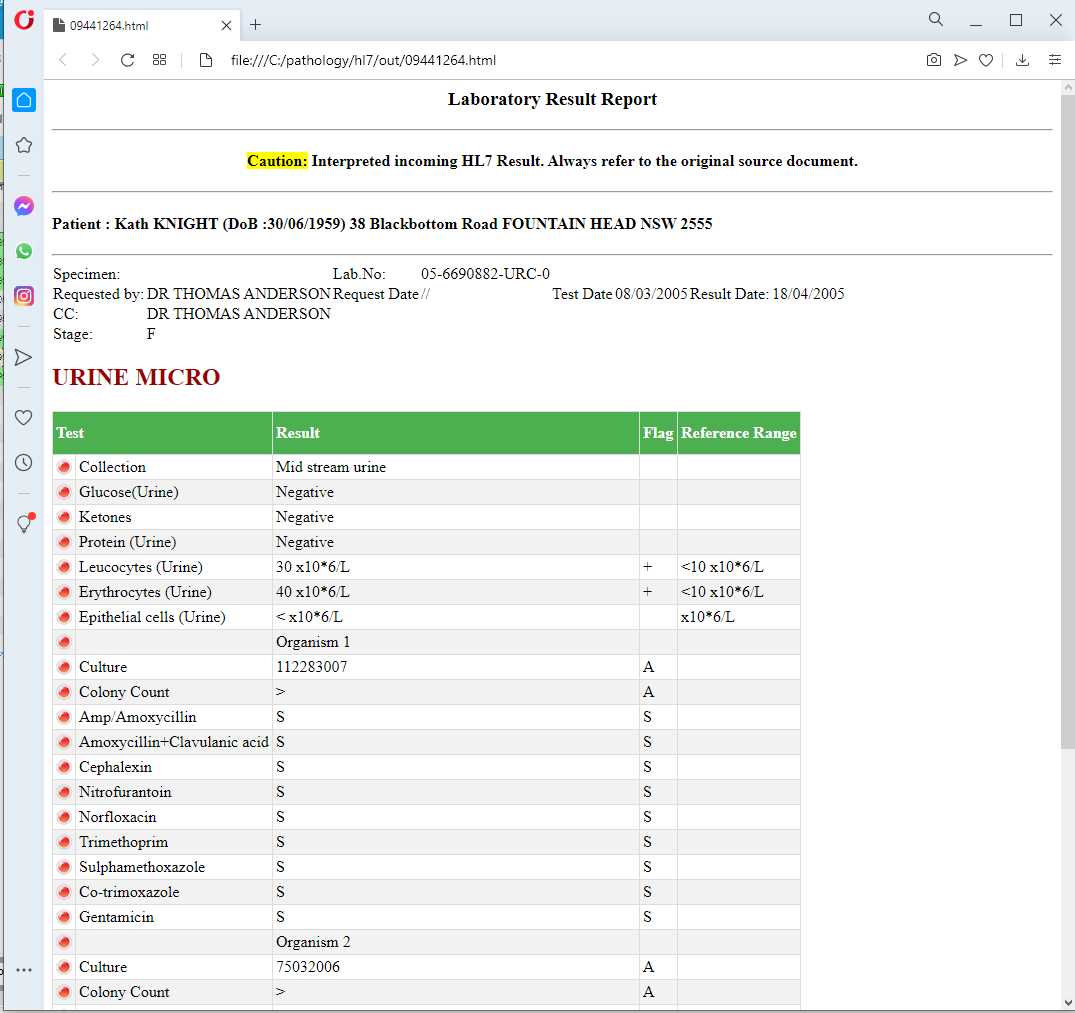Image resolution: width=1075 pixels, height=1013 pixels.
Task: Open Messenger from the sidebar
Action: [x=24, y=206]
